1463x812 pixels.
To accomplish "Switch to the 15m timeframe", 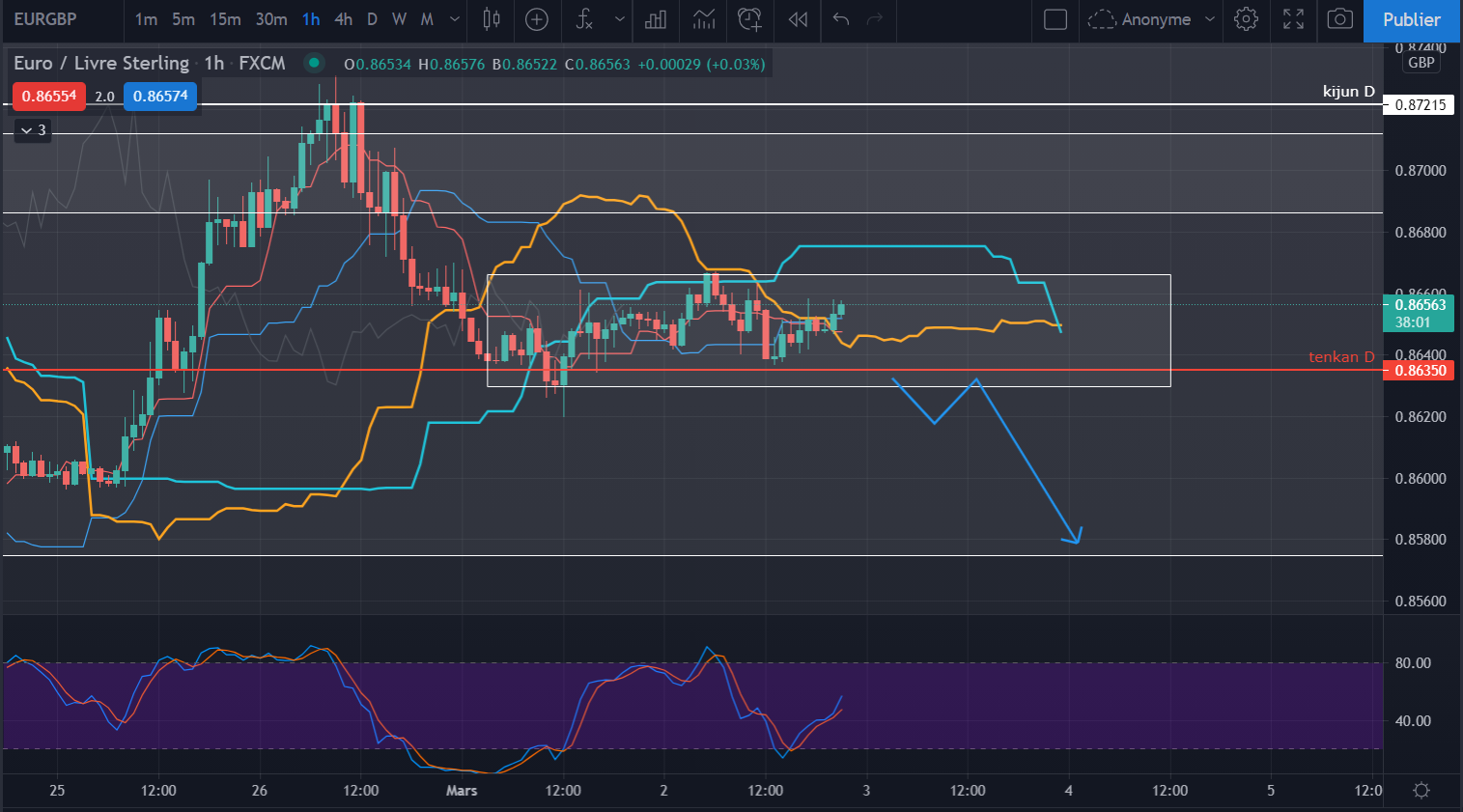I will coord(225,19).
